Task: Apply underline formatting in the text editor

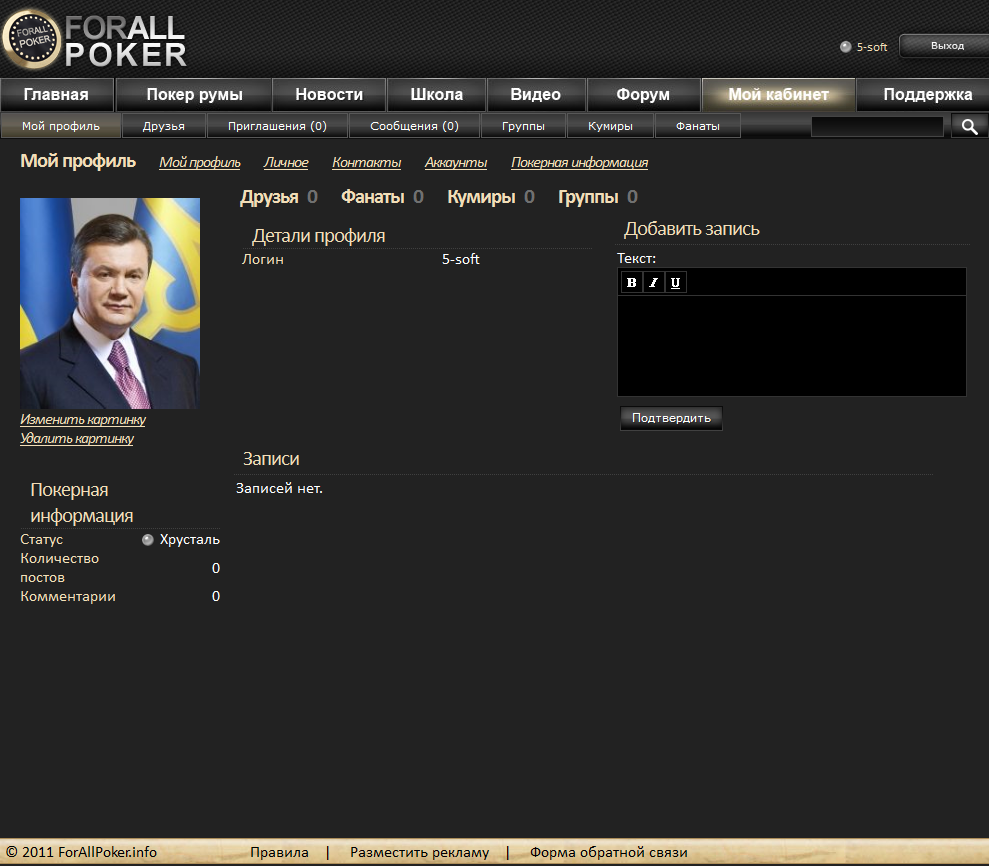Action: point(676,283)
